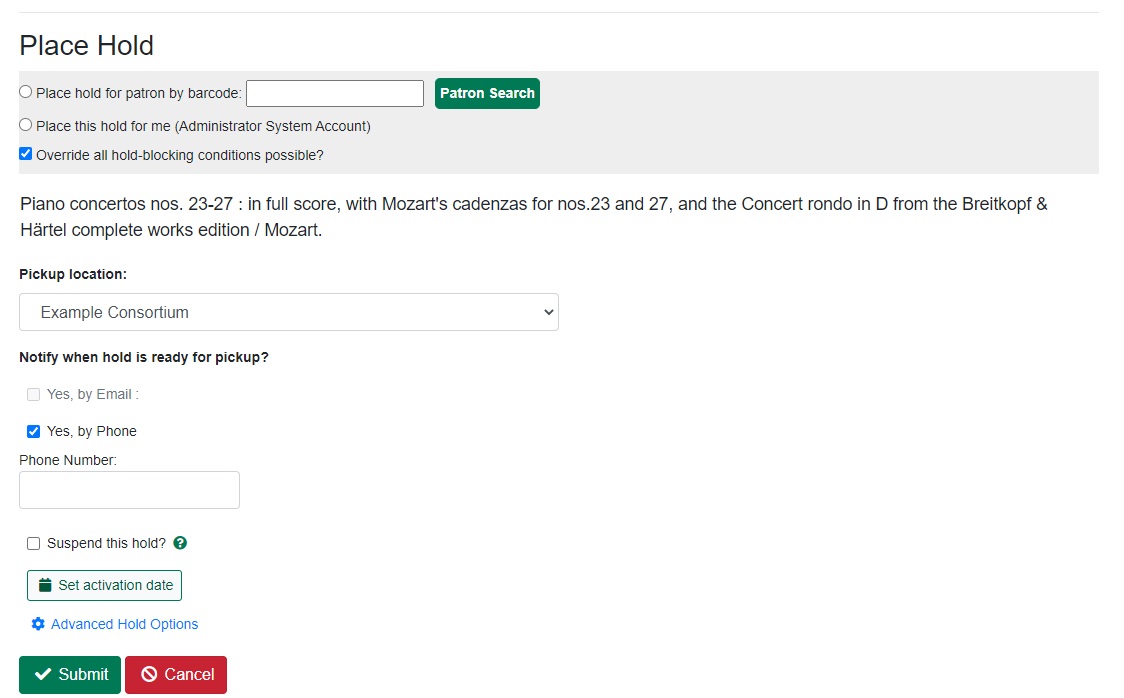Image resolution: width=1124 pixels, height=698 pixels.
Task: Click the ban icon on the Cancel button
Action: pyautogui.click(x=149, y=675)
